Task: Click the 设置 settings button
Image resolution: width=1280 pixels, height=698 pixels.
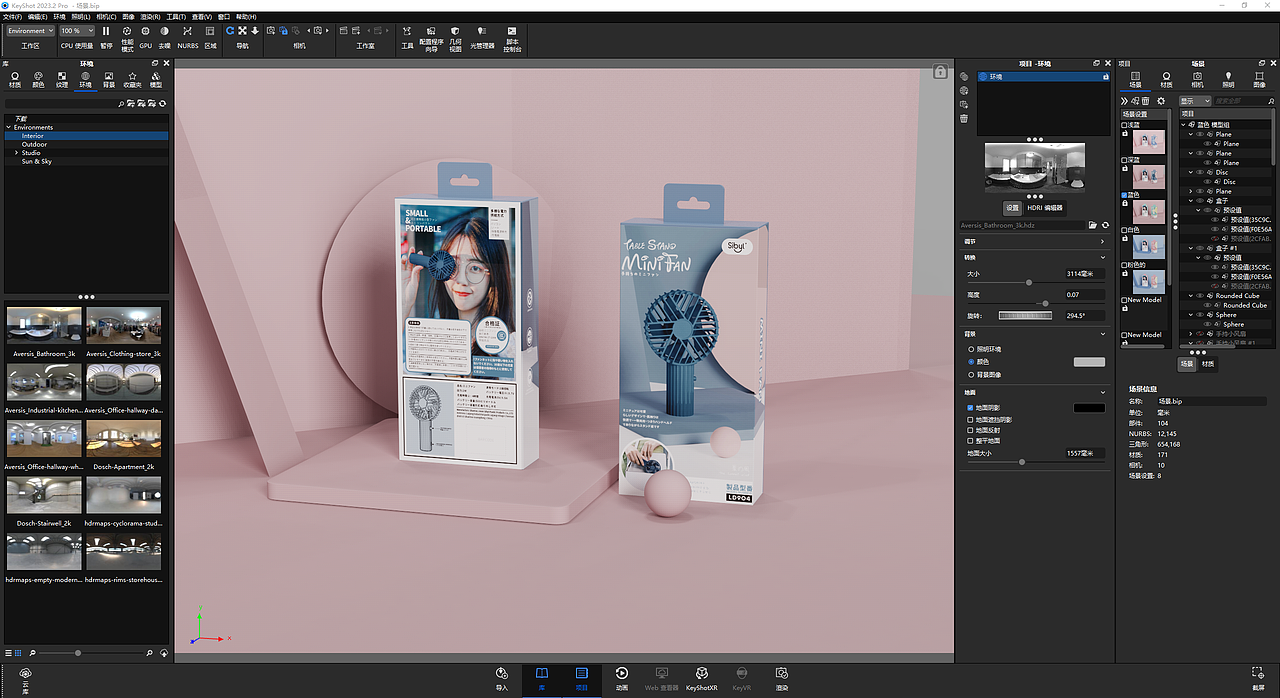Action: 1012,208
